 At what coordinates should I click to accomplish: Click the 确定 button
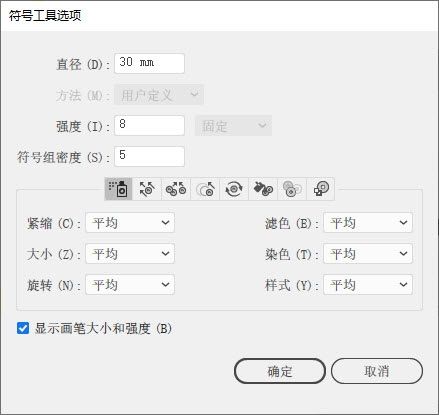[280, 371]
